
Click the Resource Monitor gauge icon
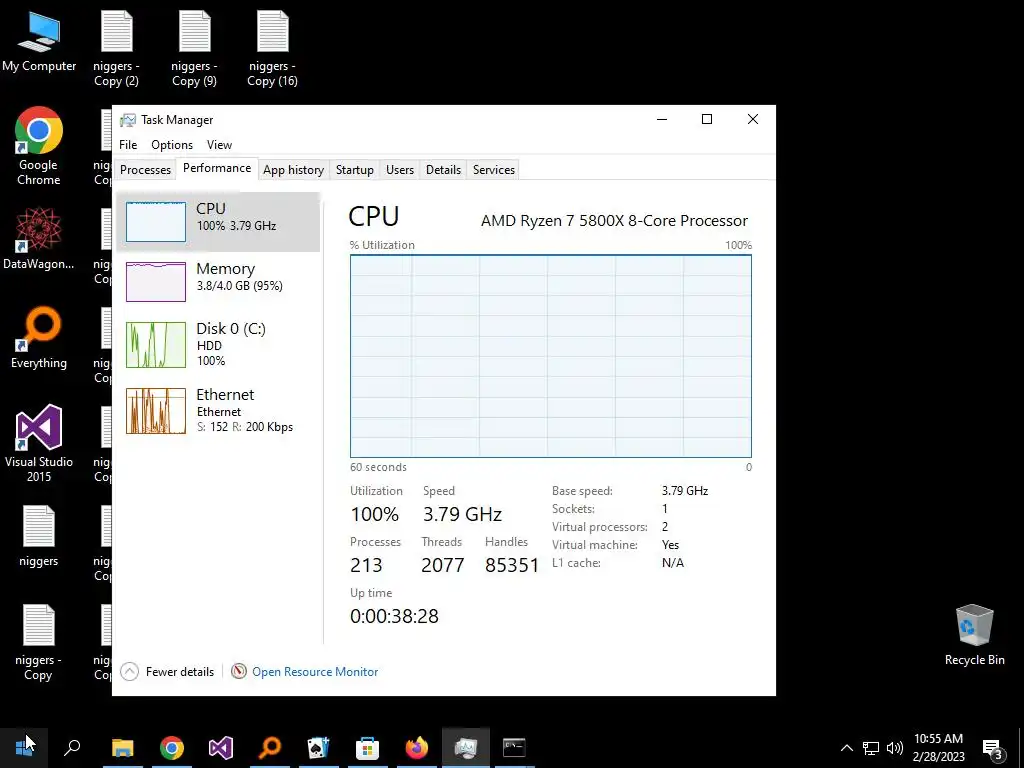point(239,671)
